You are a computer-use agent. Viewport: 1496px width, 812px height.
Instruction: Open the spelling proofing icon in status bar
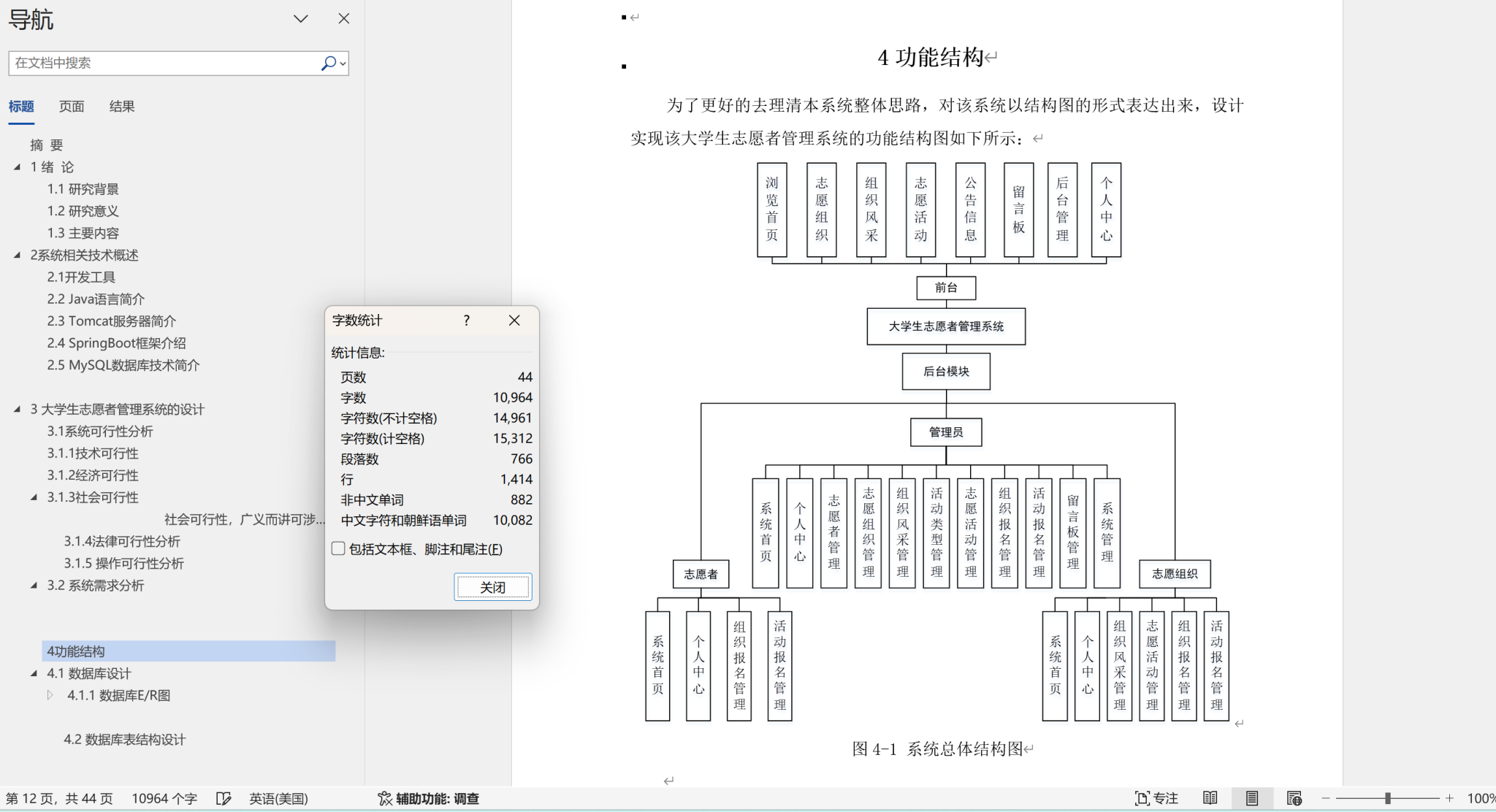pos(224,799)
